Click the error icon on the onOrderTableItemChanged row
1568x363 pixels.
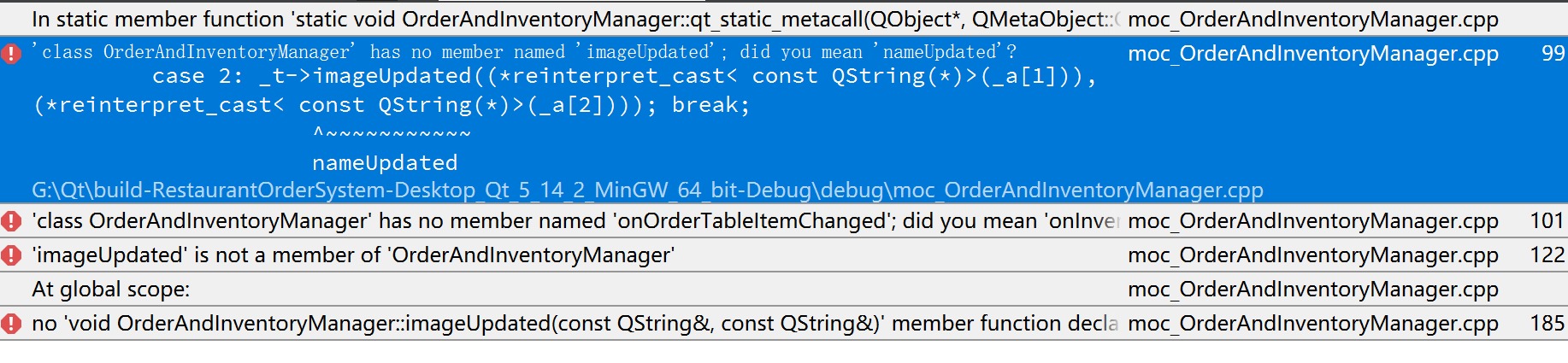[x=11, y=221]
